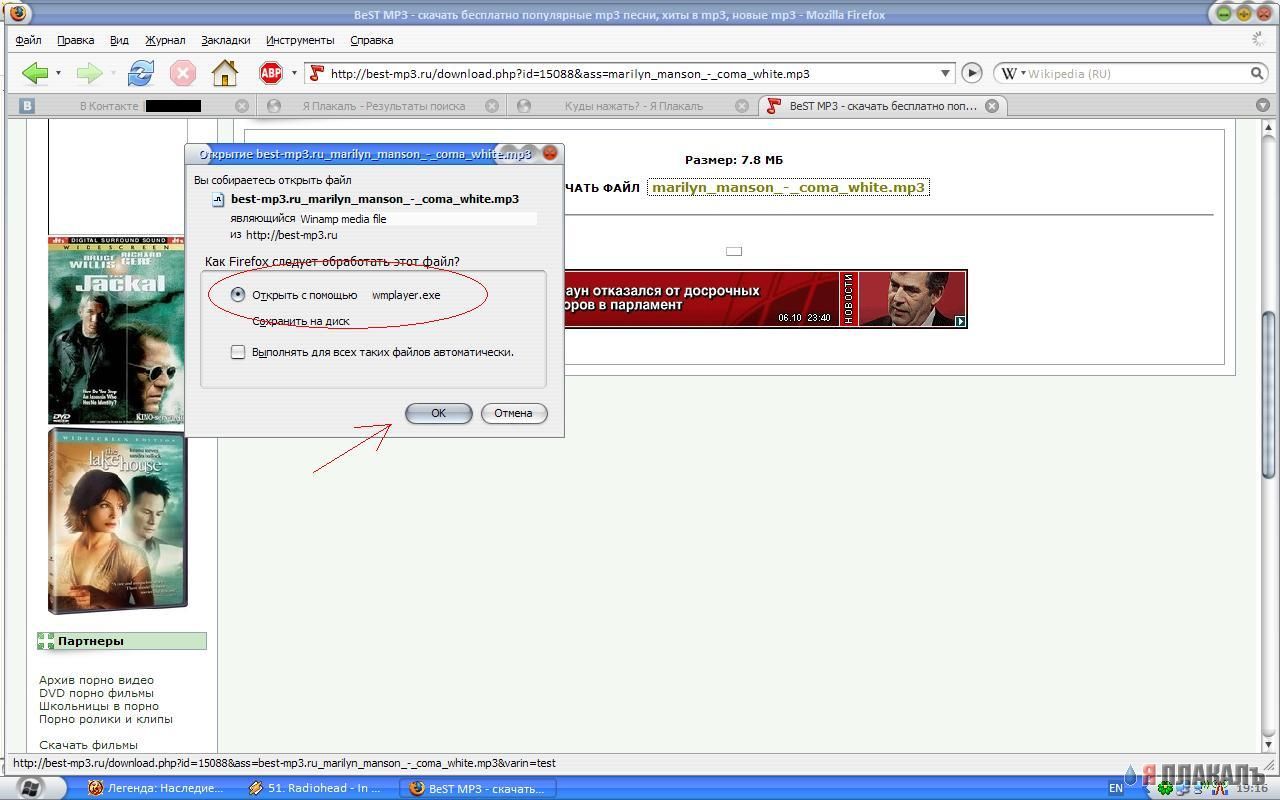
Task: Click the scrollbar down arrow
Action: tap(1270, 745)
